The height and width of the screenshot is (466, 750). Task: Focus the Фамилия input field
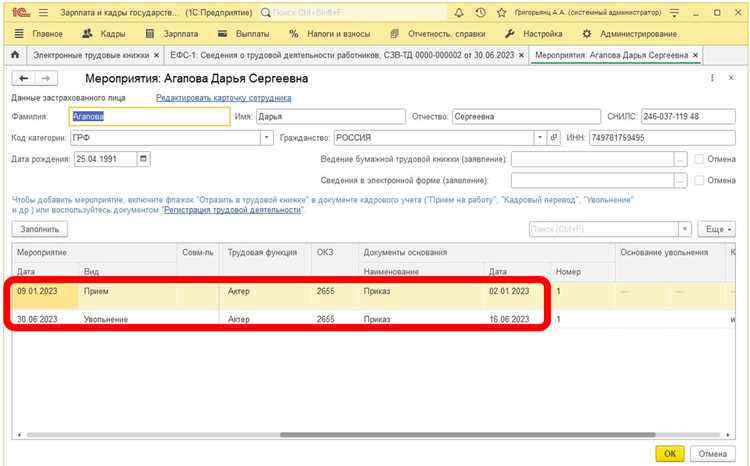pos(150,116)
